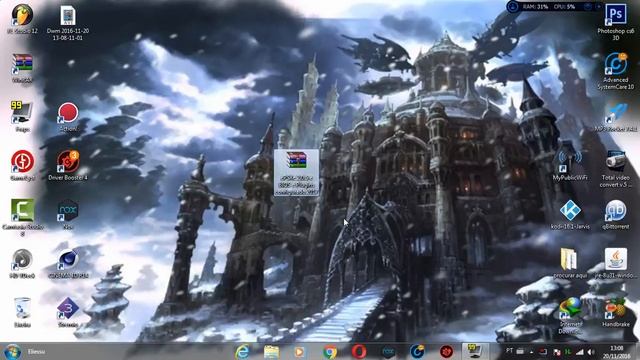This screenshot has width=640, height=360.
Task: Launch Photoshop CS6 3D shortcut
Action: click(616, 22)
